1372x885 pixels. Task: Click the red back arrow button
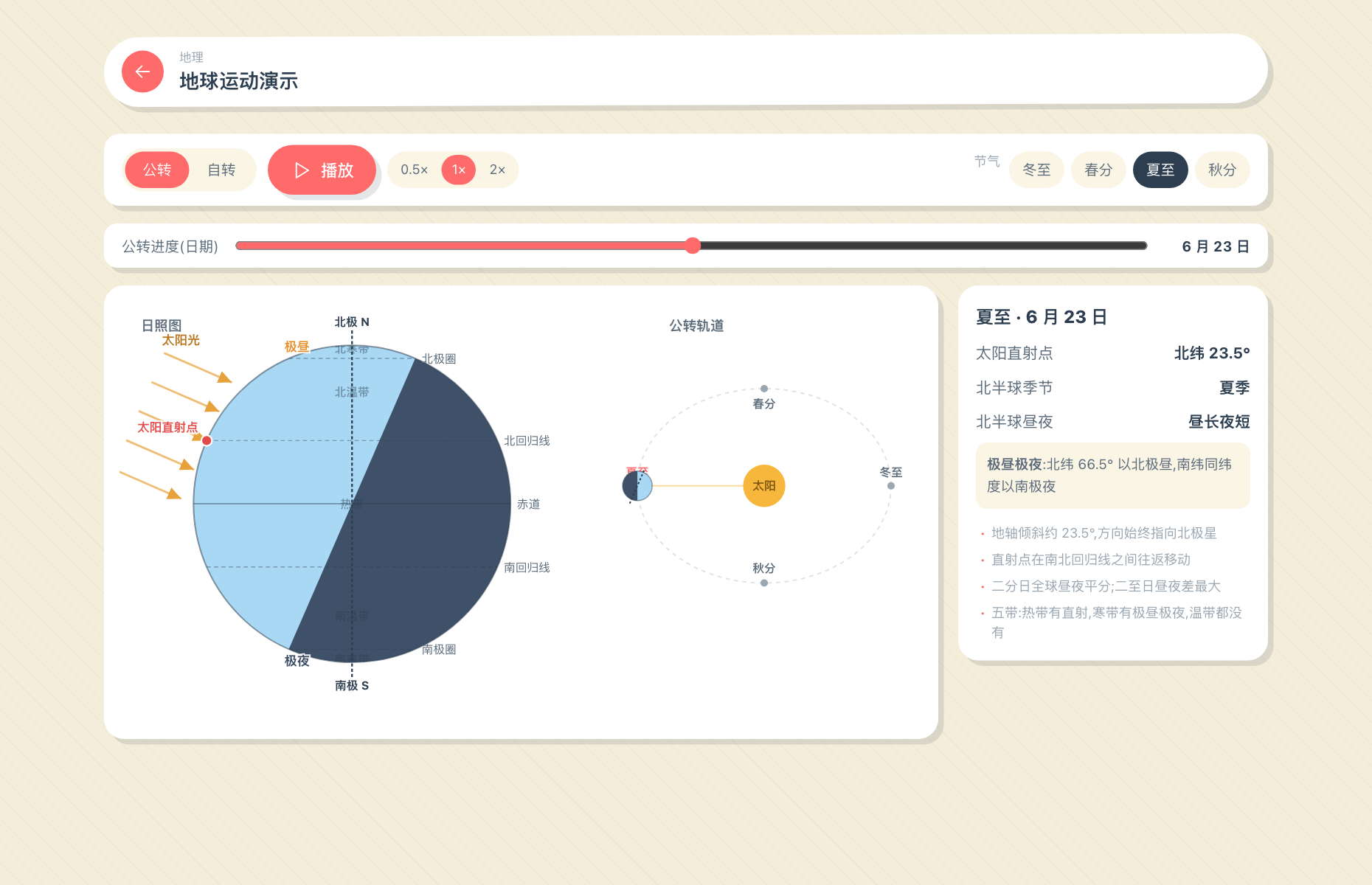pos(142,72)
